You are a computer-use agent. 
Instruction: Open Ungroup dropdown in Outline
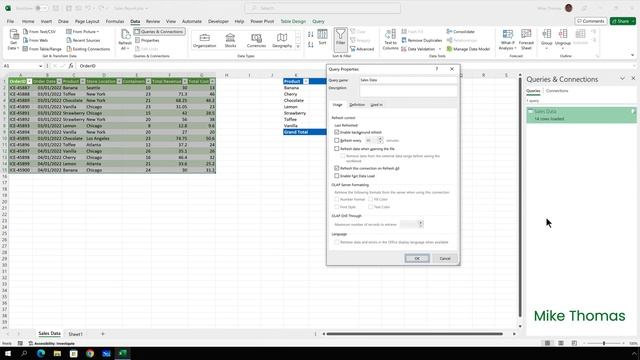coord(563,40)
